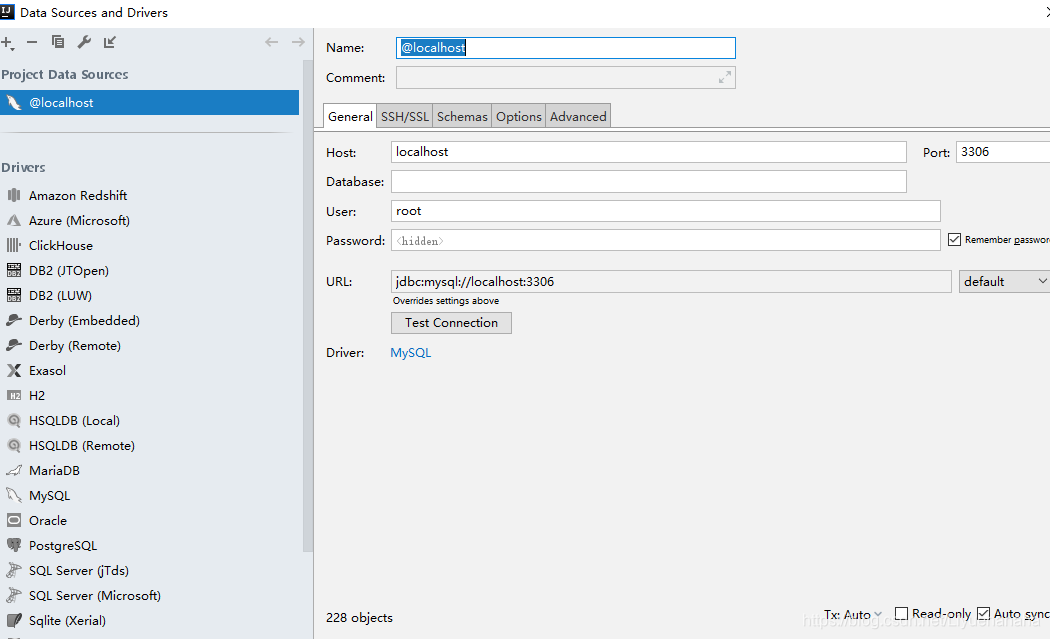Click the MySQL driver link
This screenshot has width=1050, height=639.
[410, 352]
